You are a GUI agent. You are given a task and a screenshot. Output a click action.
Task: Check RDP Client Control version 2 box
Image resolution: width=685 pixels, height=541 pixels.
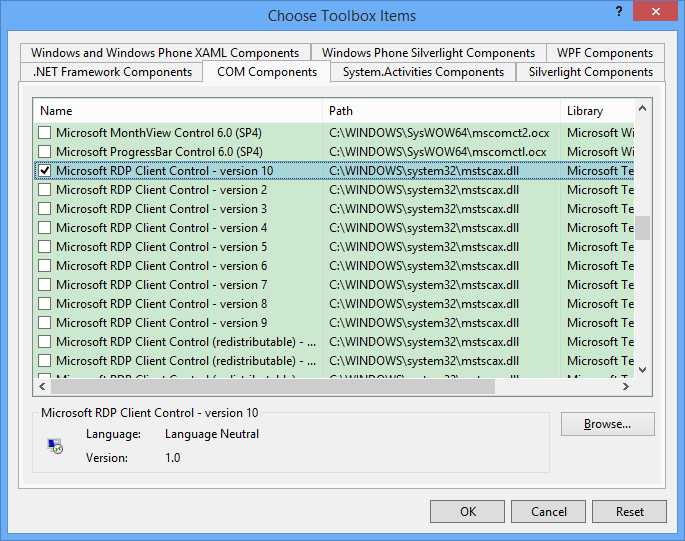[x=45, y=190]
